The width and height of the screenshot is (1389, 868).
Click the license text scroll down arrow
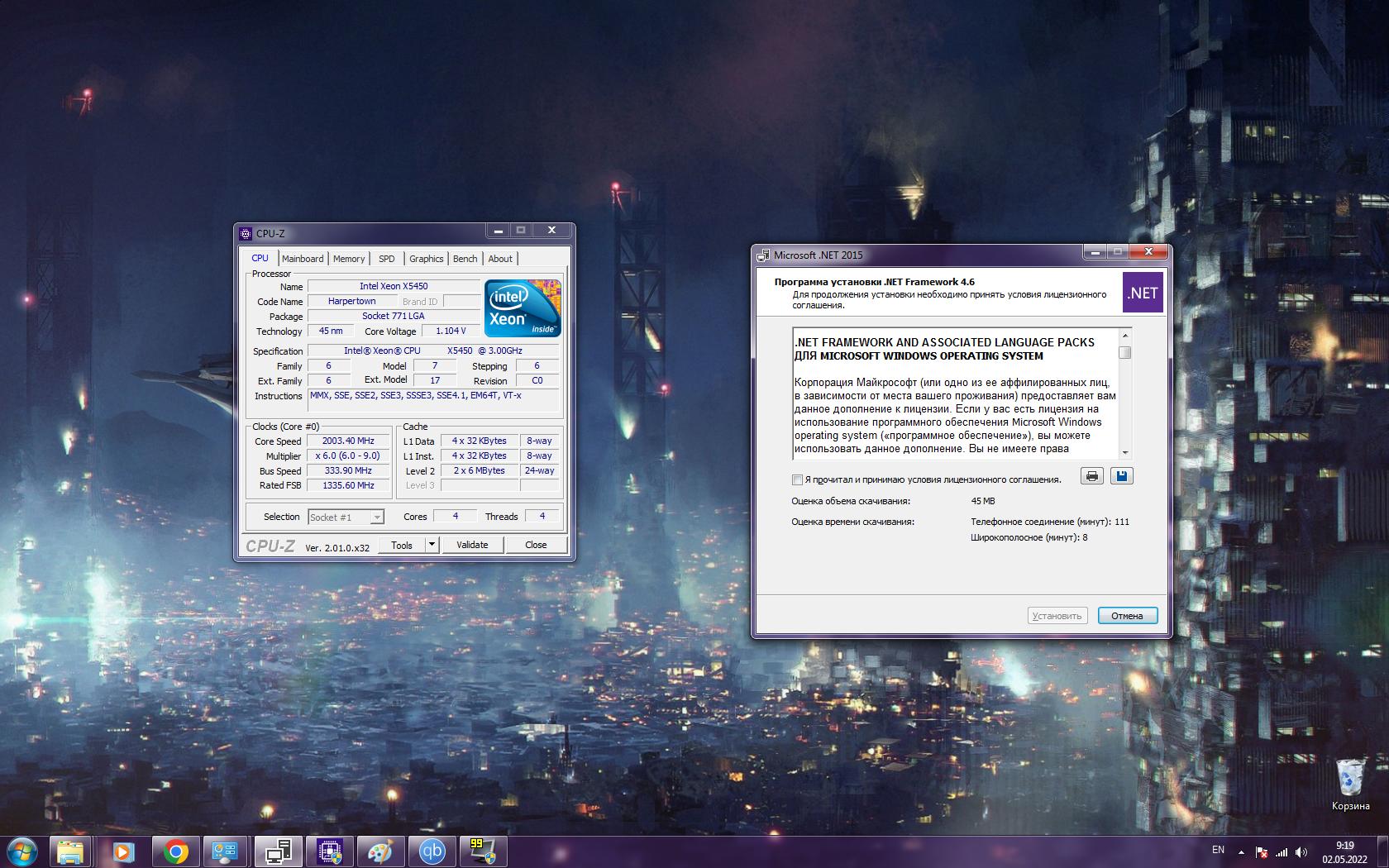(x=1124, y=453)
